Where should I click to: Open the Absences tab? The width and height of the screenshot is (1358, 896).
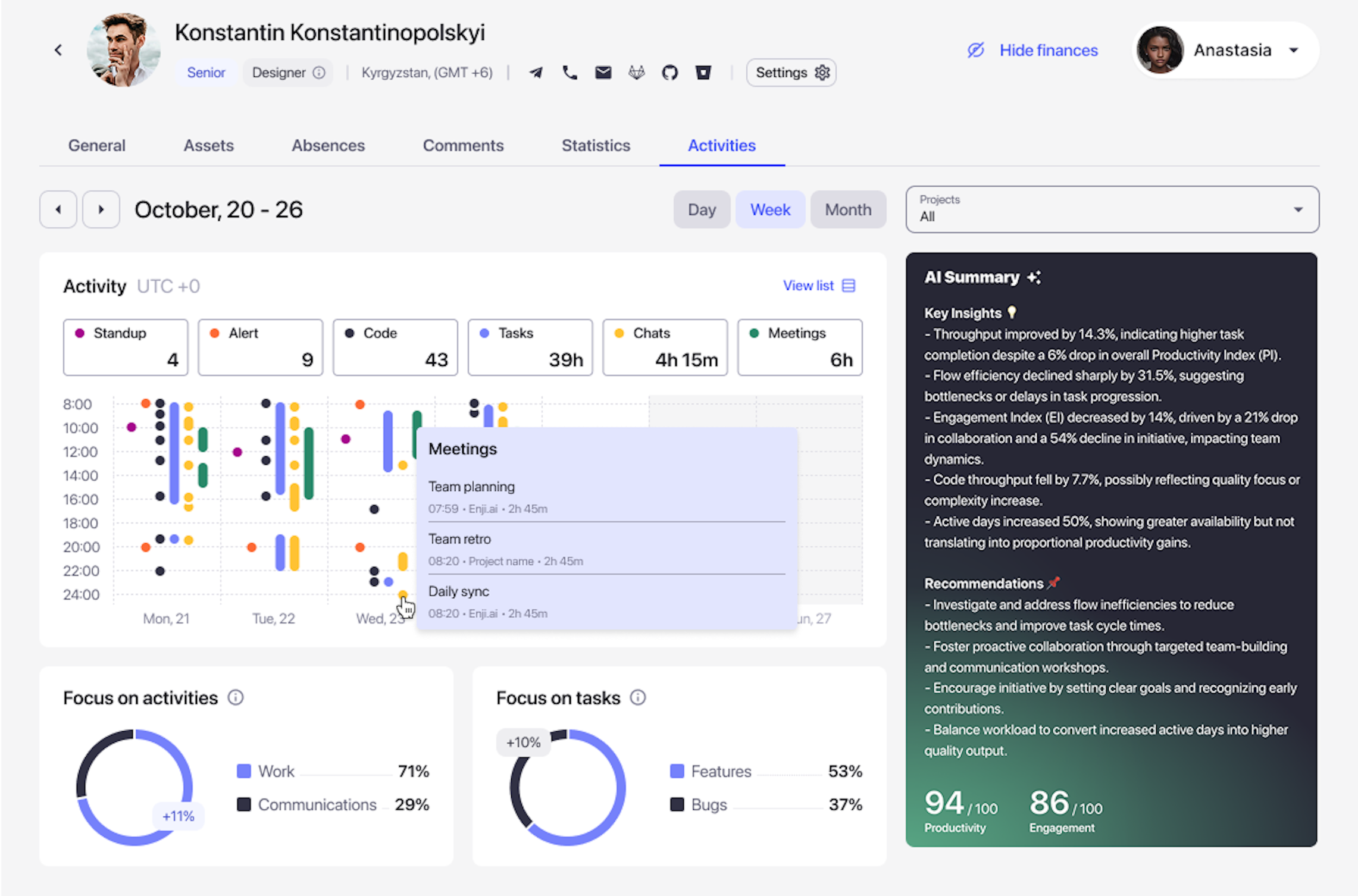click(328, 145)
